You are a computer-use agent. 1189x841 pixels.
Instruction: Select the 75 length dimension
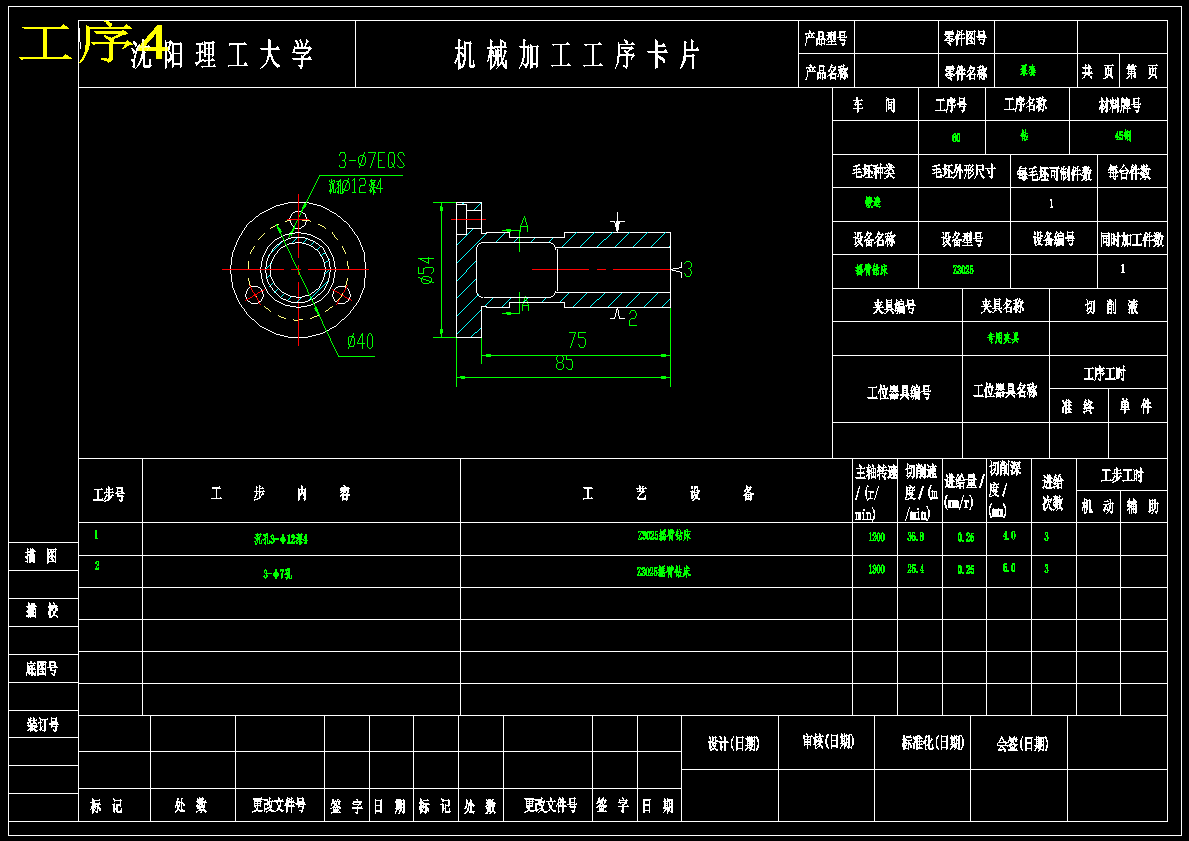point(577,340)
